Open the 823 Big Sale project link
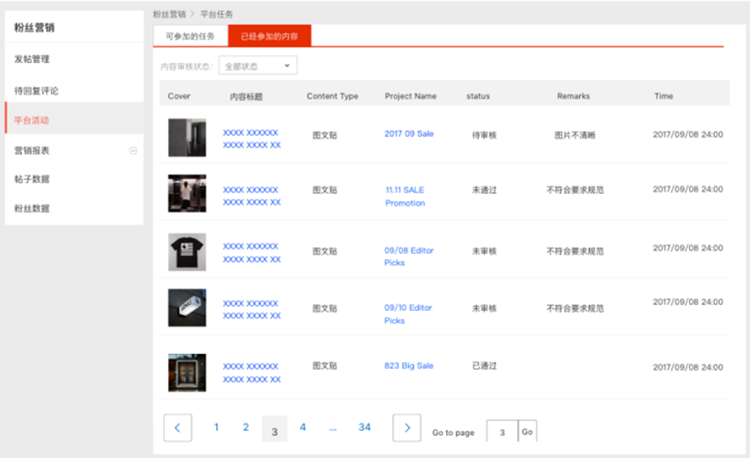 [x=408, y=366]
